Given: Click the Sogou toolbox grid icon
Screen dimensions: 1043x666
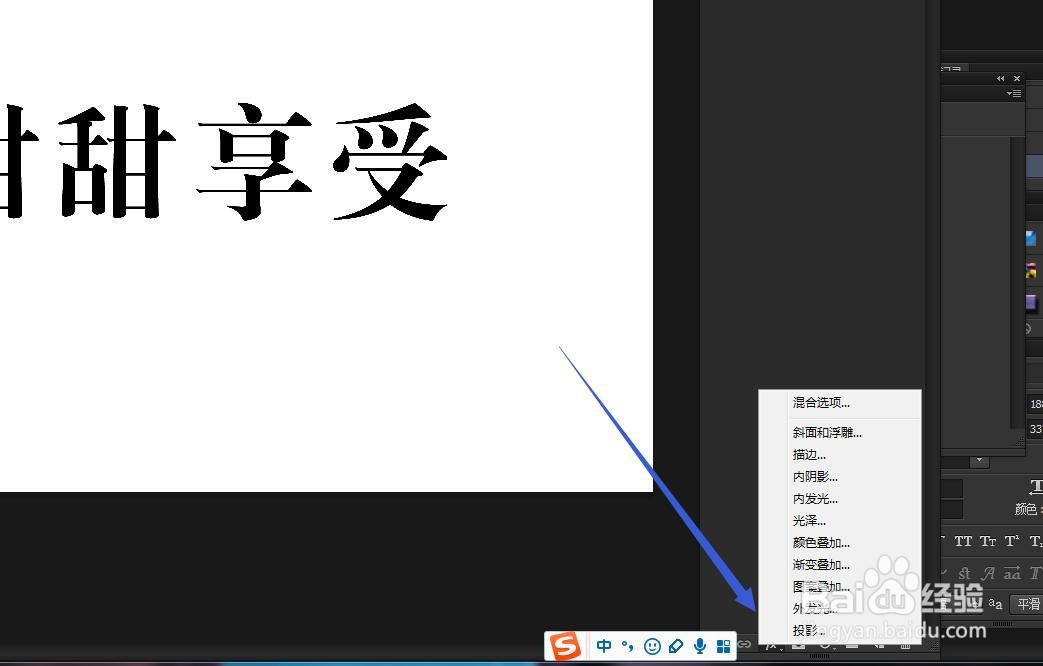Looking at the screenshot, I should coord(724,645).
